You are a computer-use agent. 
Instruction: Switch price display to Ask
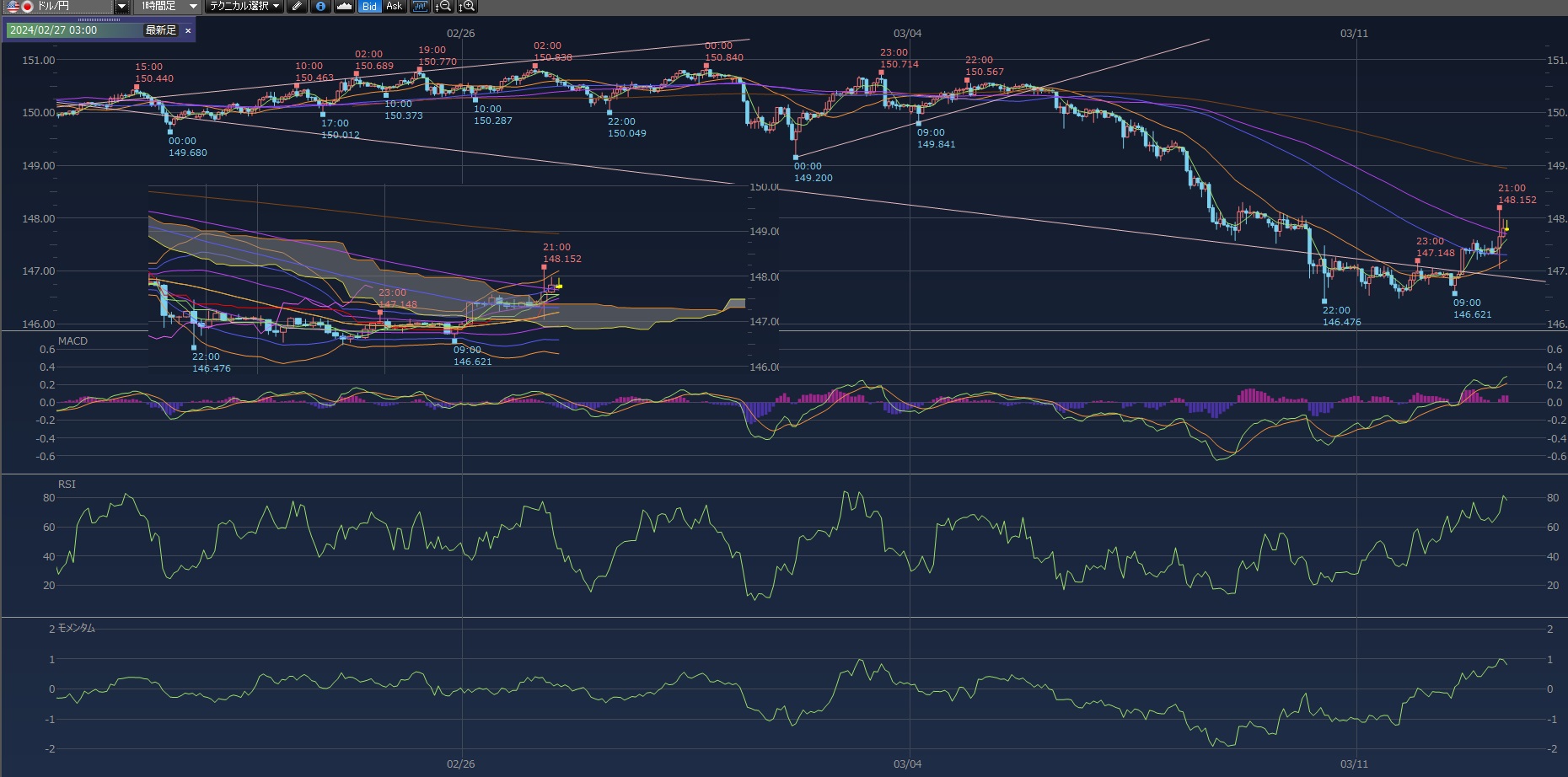coord(394,7)
